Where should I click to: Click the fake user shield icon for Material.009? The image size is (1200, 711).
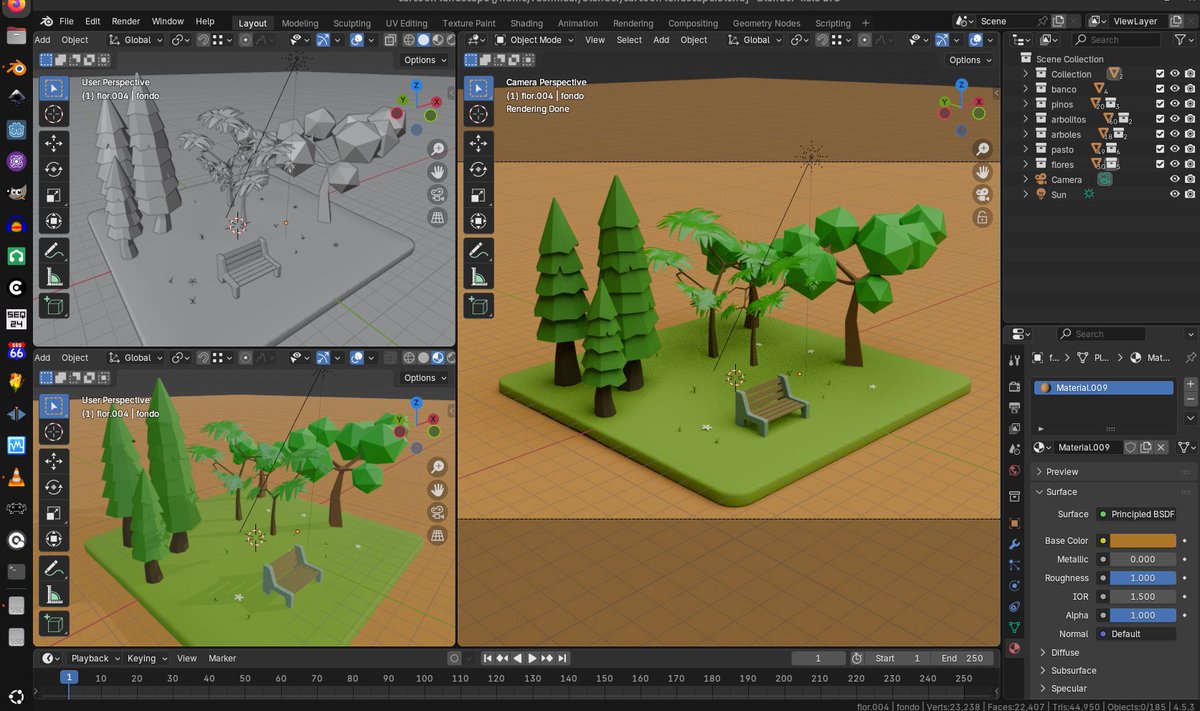click(1130, 447)
